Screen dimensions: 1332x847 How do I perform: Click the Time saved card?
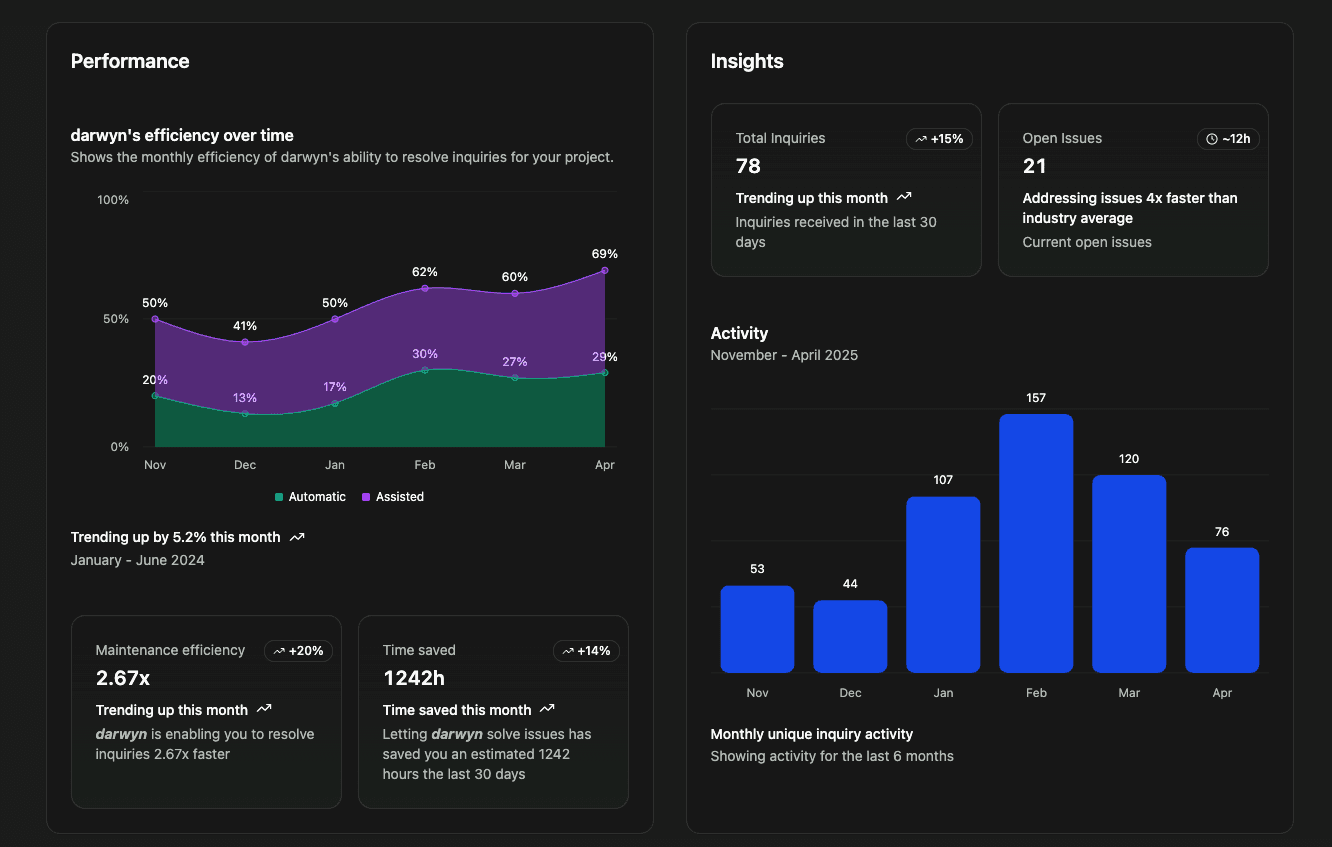[x=493, y=711]
